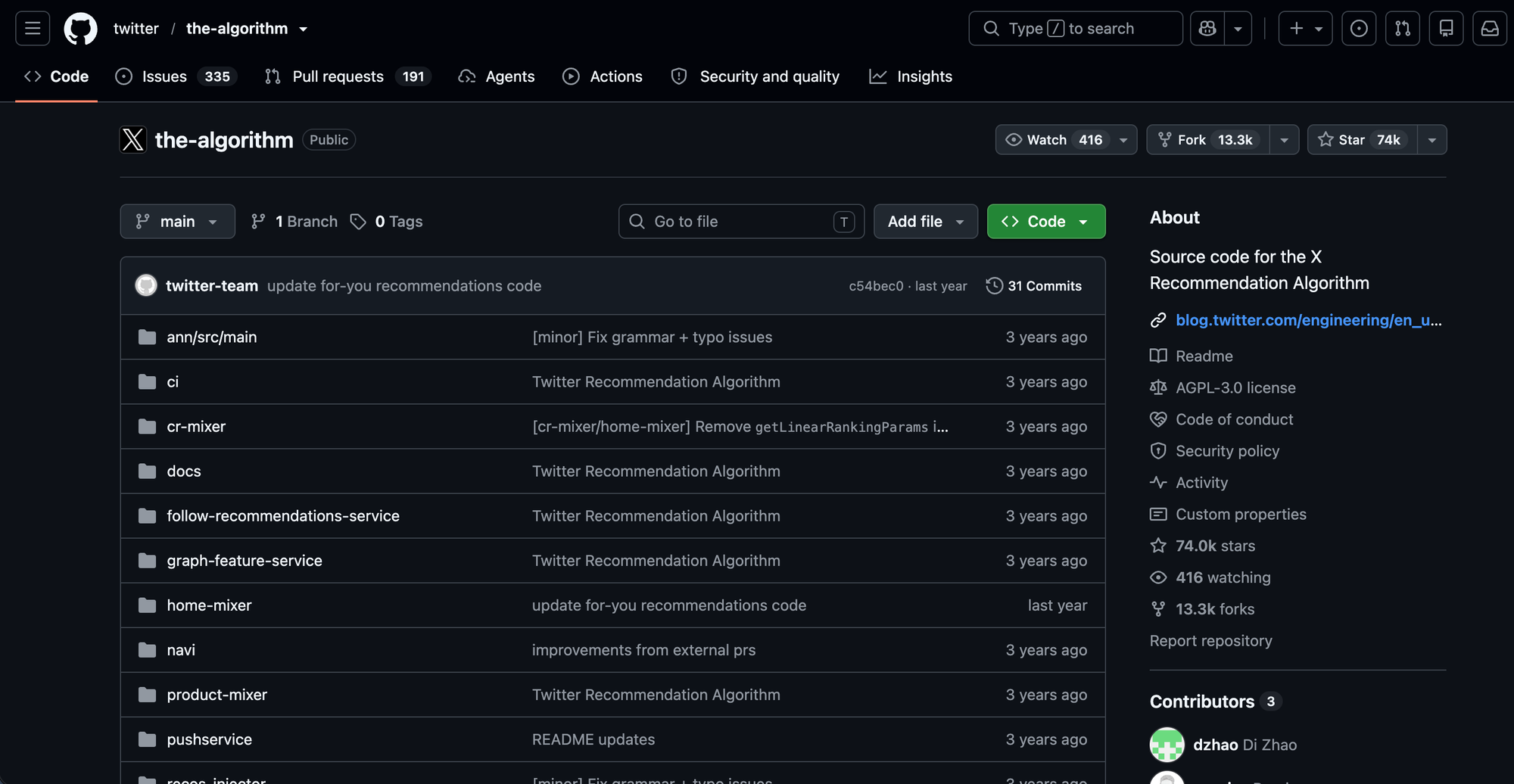Switch to the Pull requests tab
1514x784 pixels.
point(347,76)
